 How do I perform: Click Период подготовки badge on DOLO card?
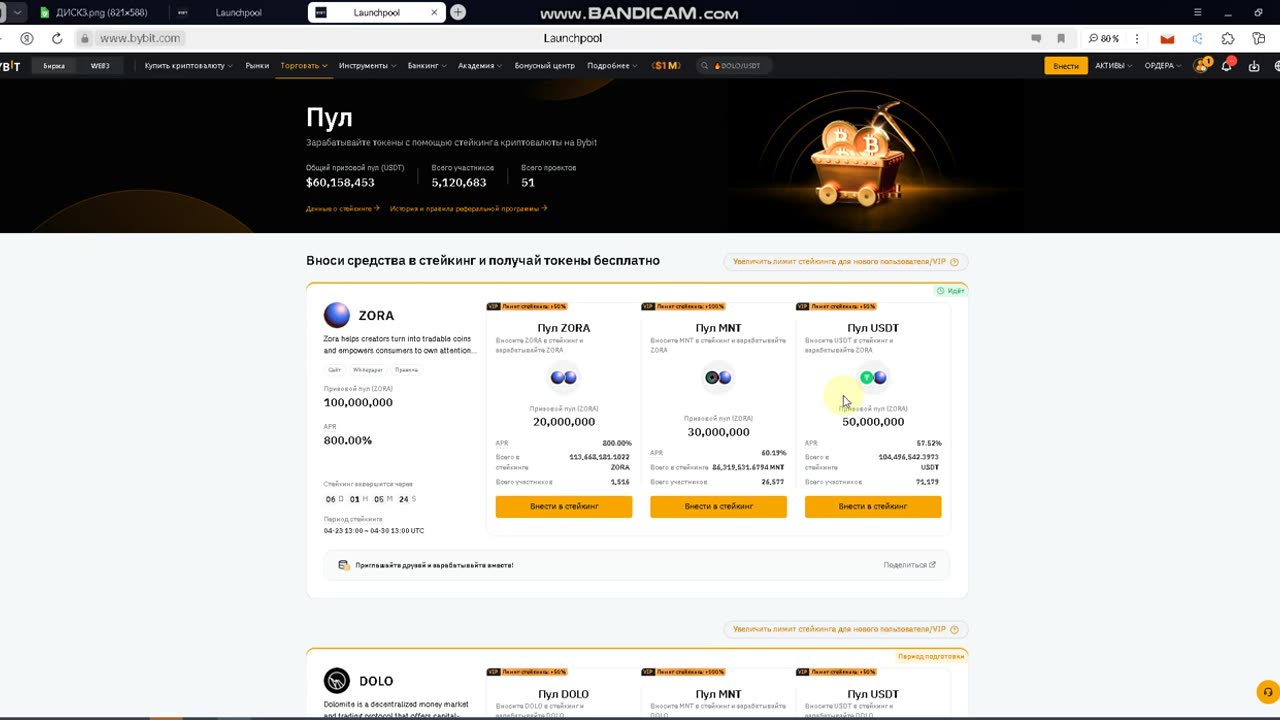tap(931, 657)
